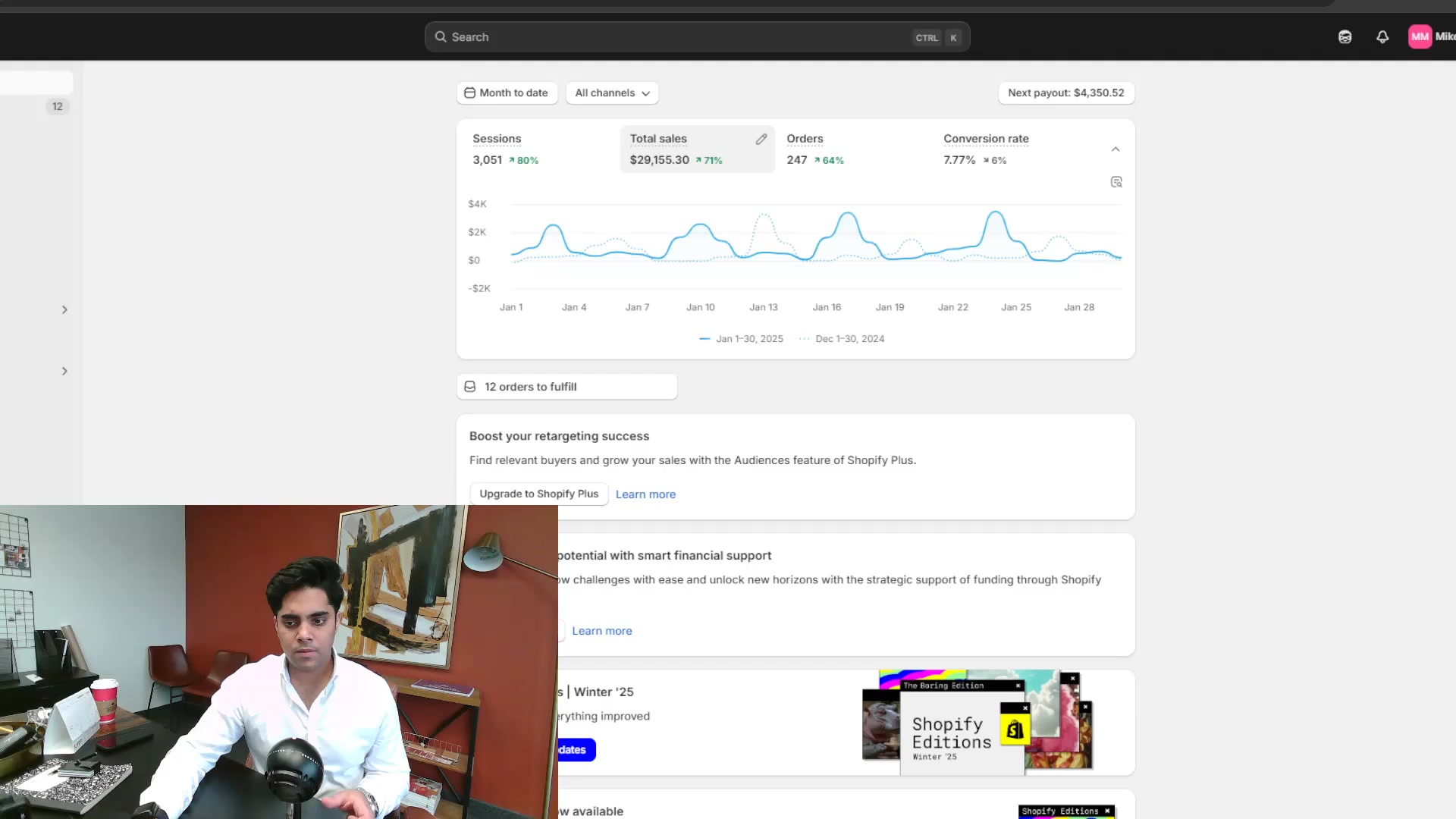Open Learn more about Shopify Audiences
This screenshot has height=819, width=1456.
point(645,494)
